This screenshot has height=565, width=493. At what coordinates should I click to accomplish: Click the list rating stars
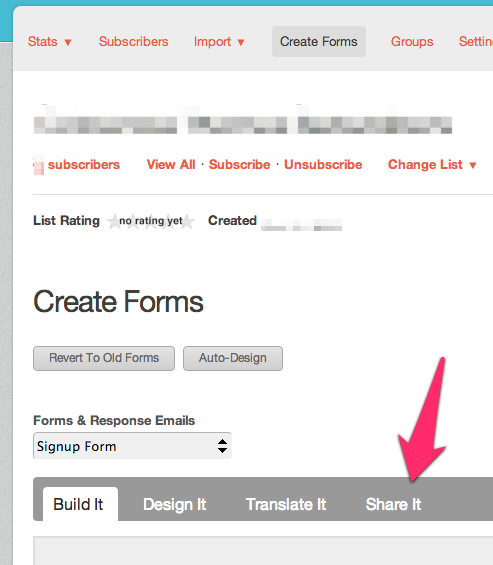(151, 221)
